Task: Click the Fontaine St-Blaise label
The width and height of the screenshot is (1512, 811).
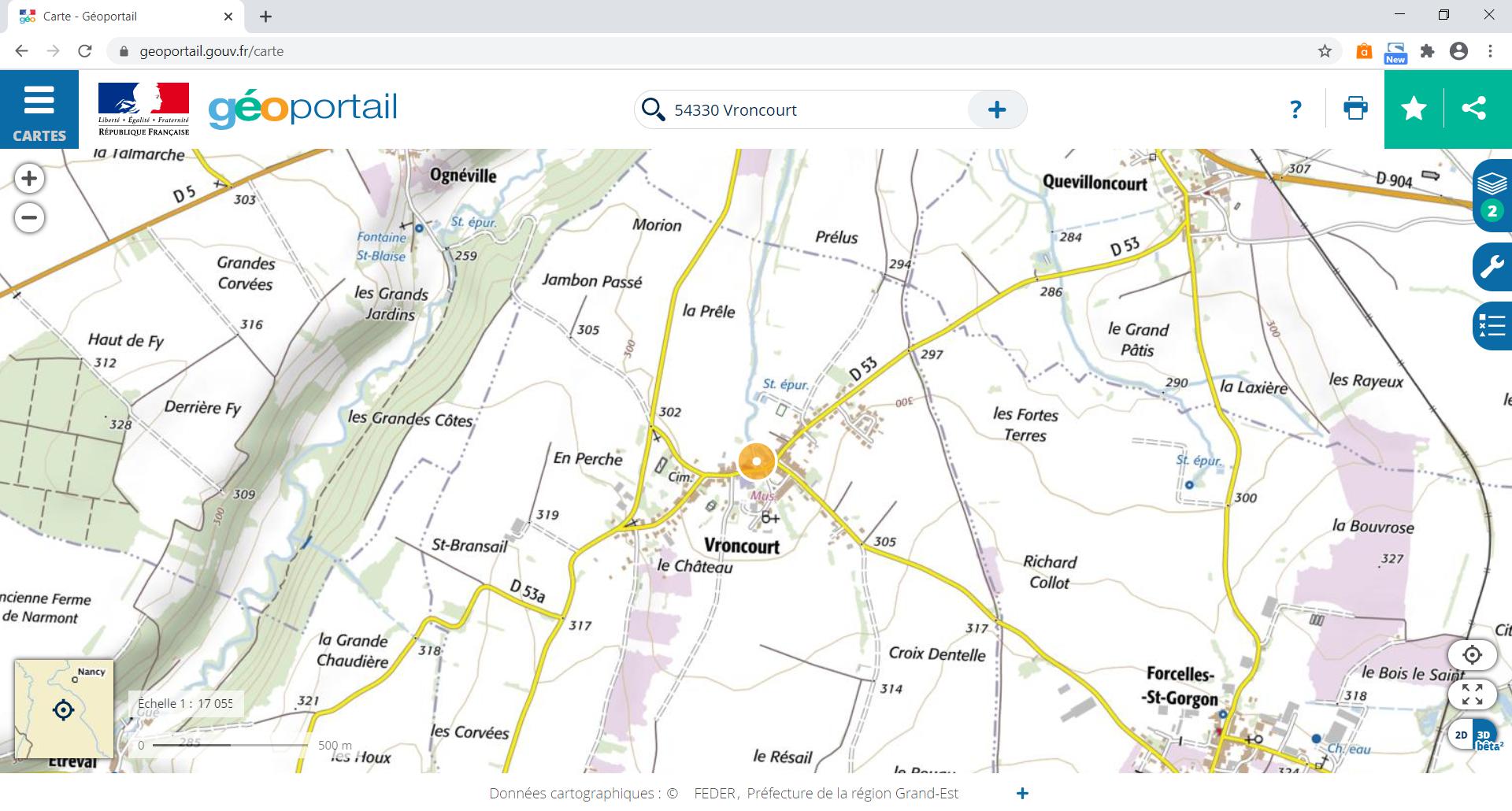Action: [381, 246]
